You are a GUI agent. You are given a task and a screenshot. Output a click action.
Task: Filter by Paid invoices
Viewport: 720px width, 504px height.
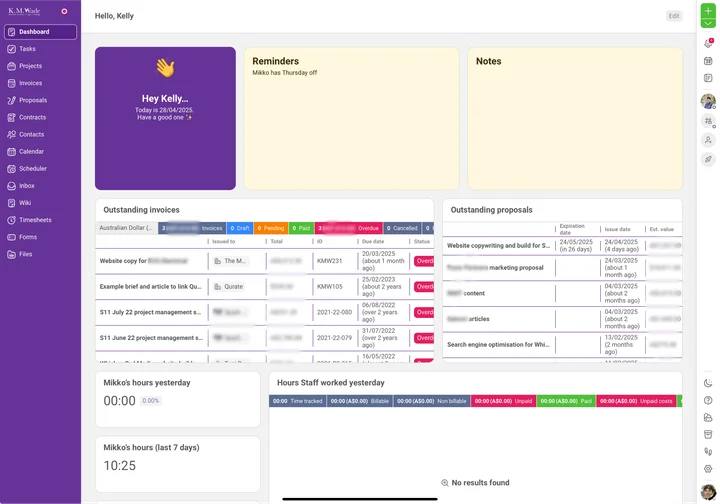click(301, 228)
